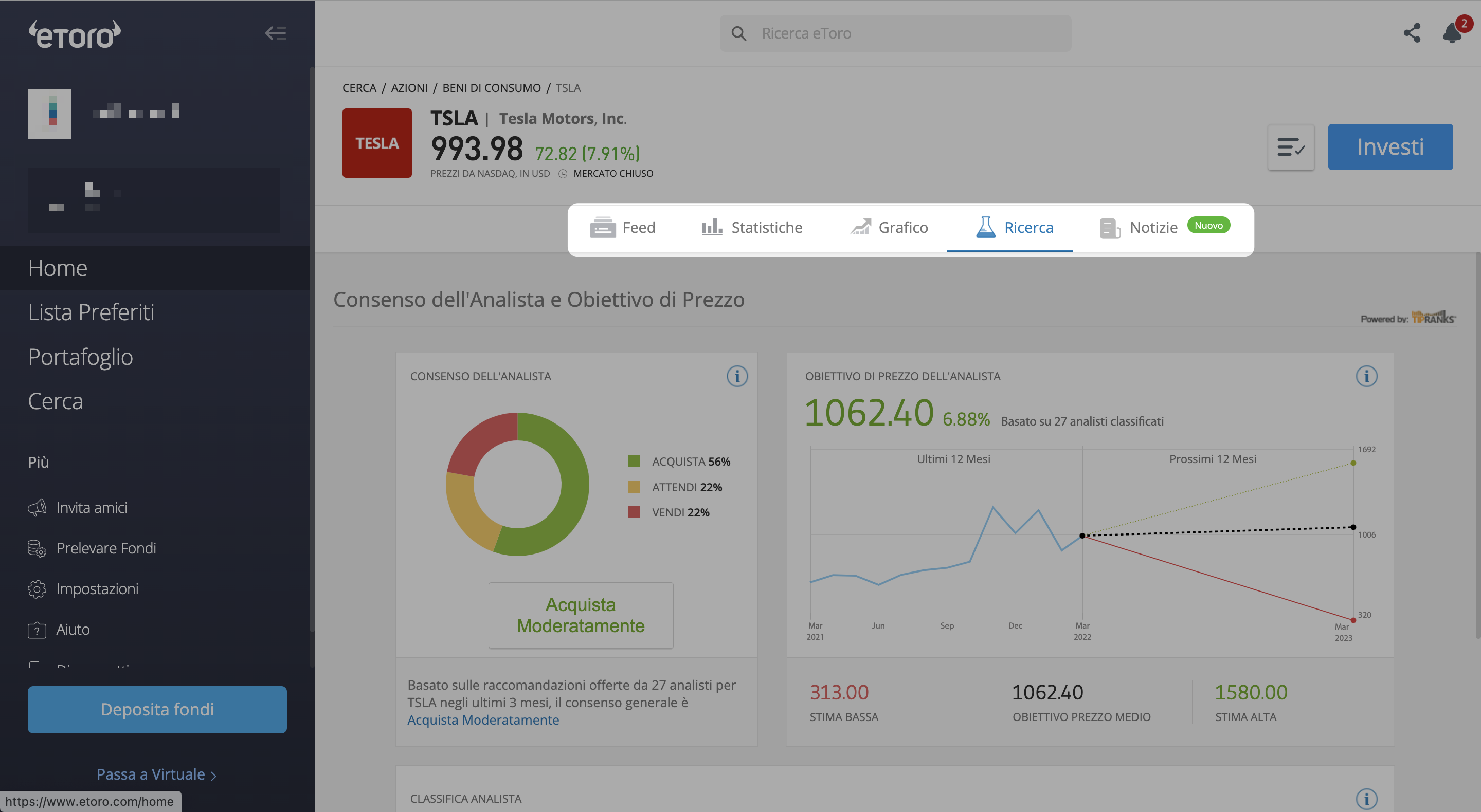Show info for Consenso dell'Analista

[737, 376]
